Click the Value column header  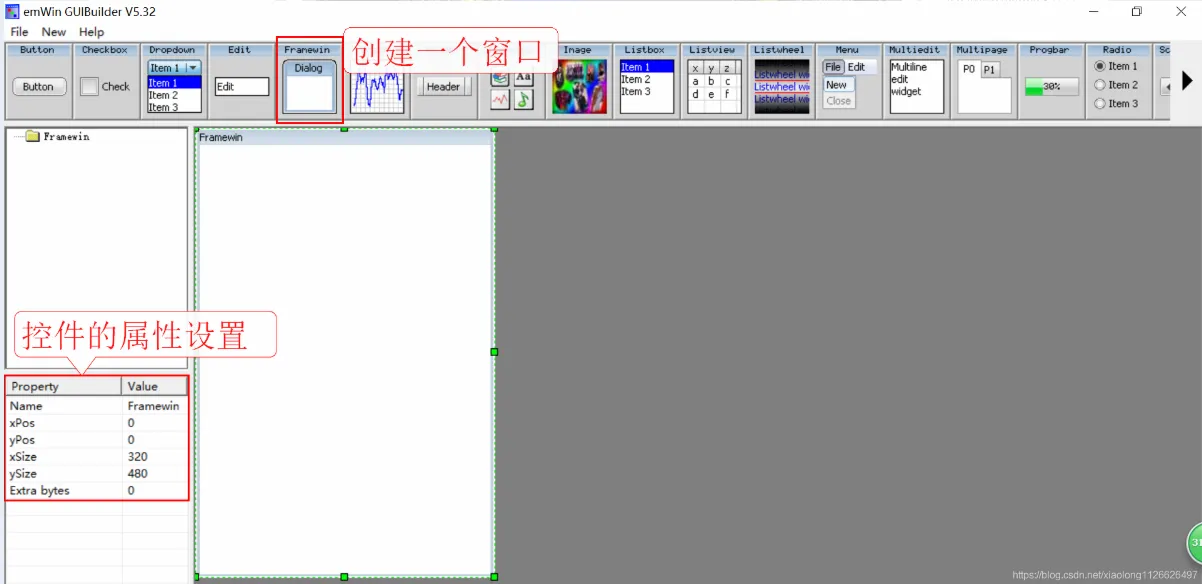tap(155, 386)
